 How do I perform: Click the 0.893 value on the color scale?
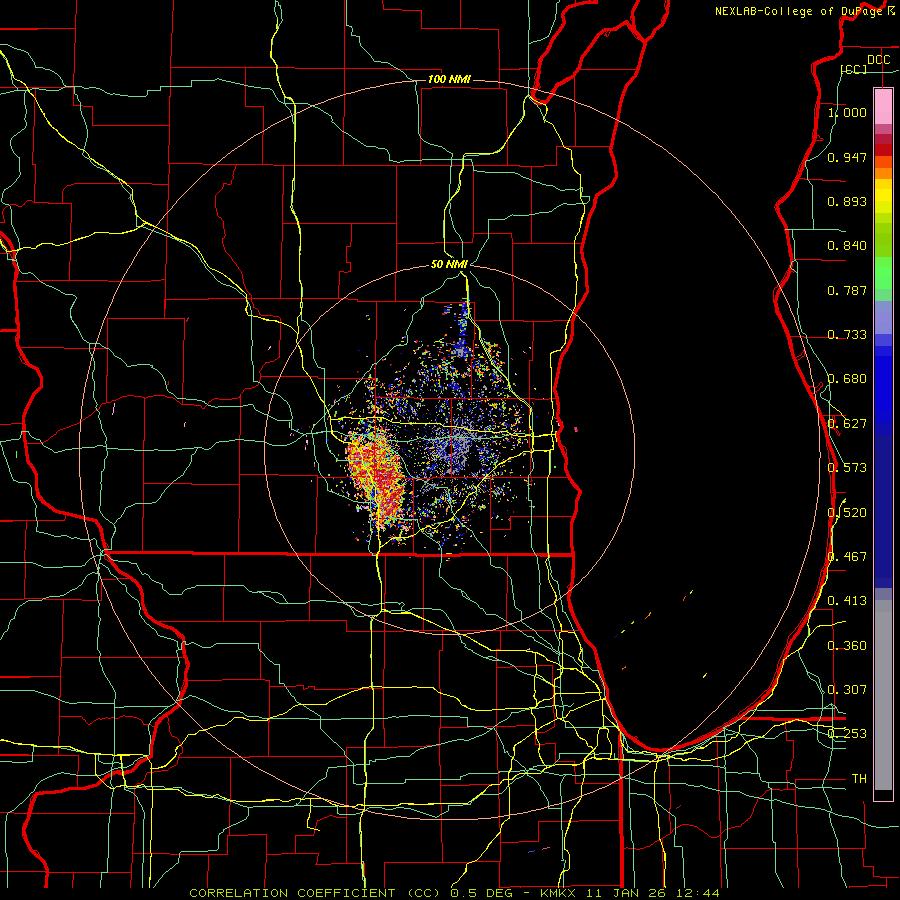click(847, 201)
